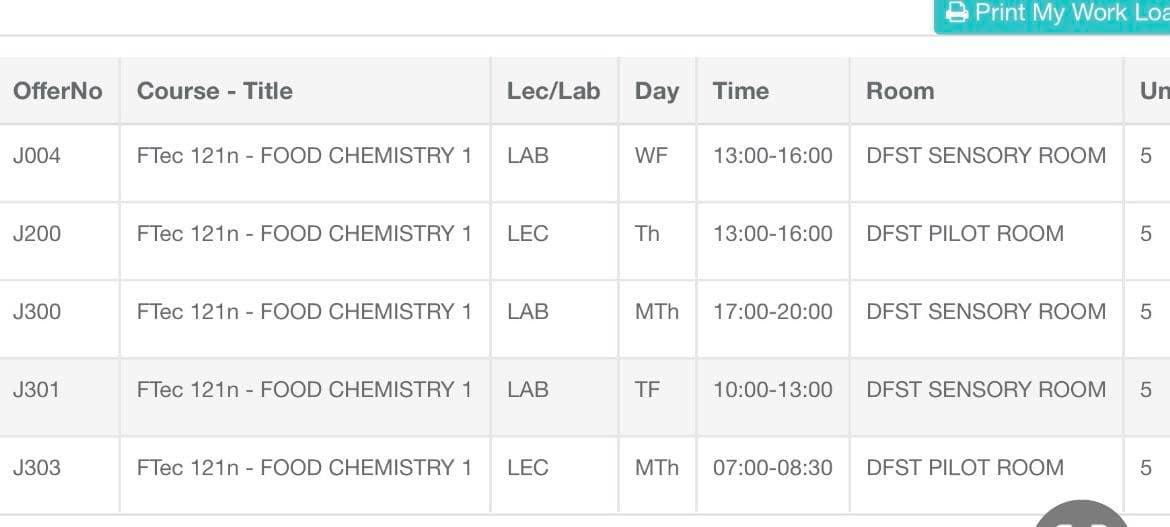Click the Room column header
The width and height of the screenshot is (1170, 527).
tap(900, 91)
